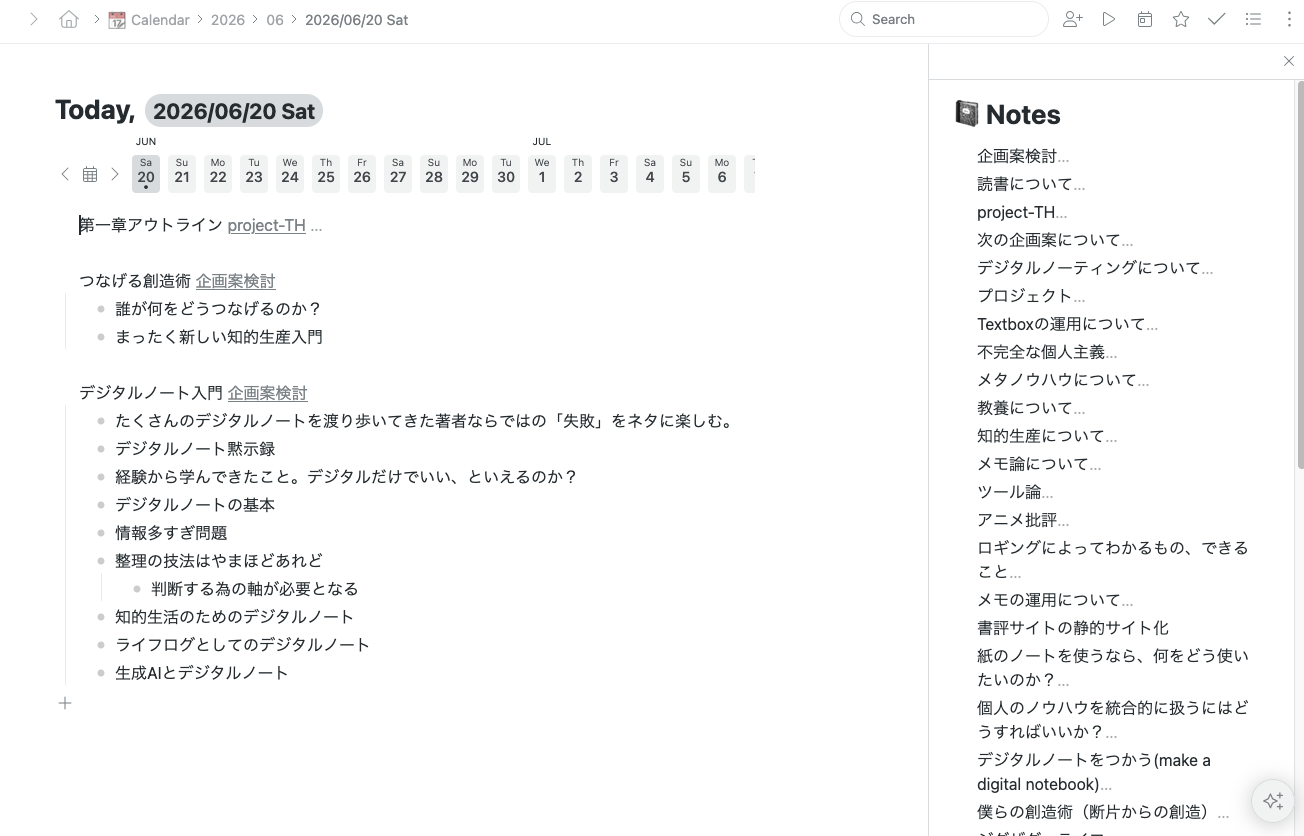The image size is (1304, 836).
Task: Go to previous week with the left arrow
Action: [65, 174]
